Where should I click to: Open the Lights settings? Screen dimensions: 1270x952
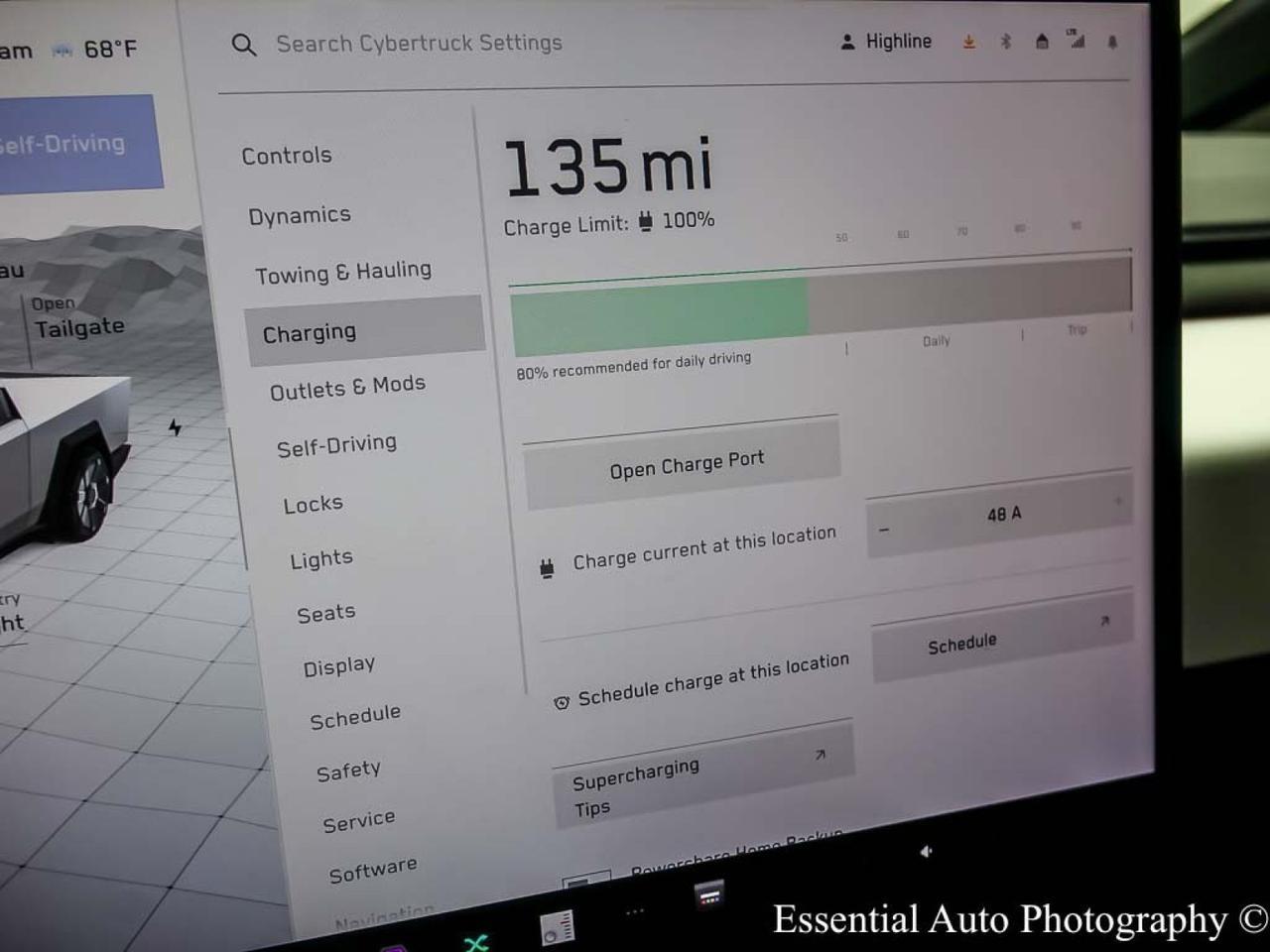pyautogui.click(x=321, y=559)
